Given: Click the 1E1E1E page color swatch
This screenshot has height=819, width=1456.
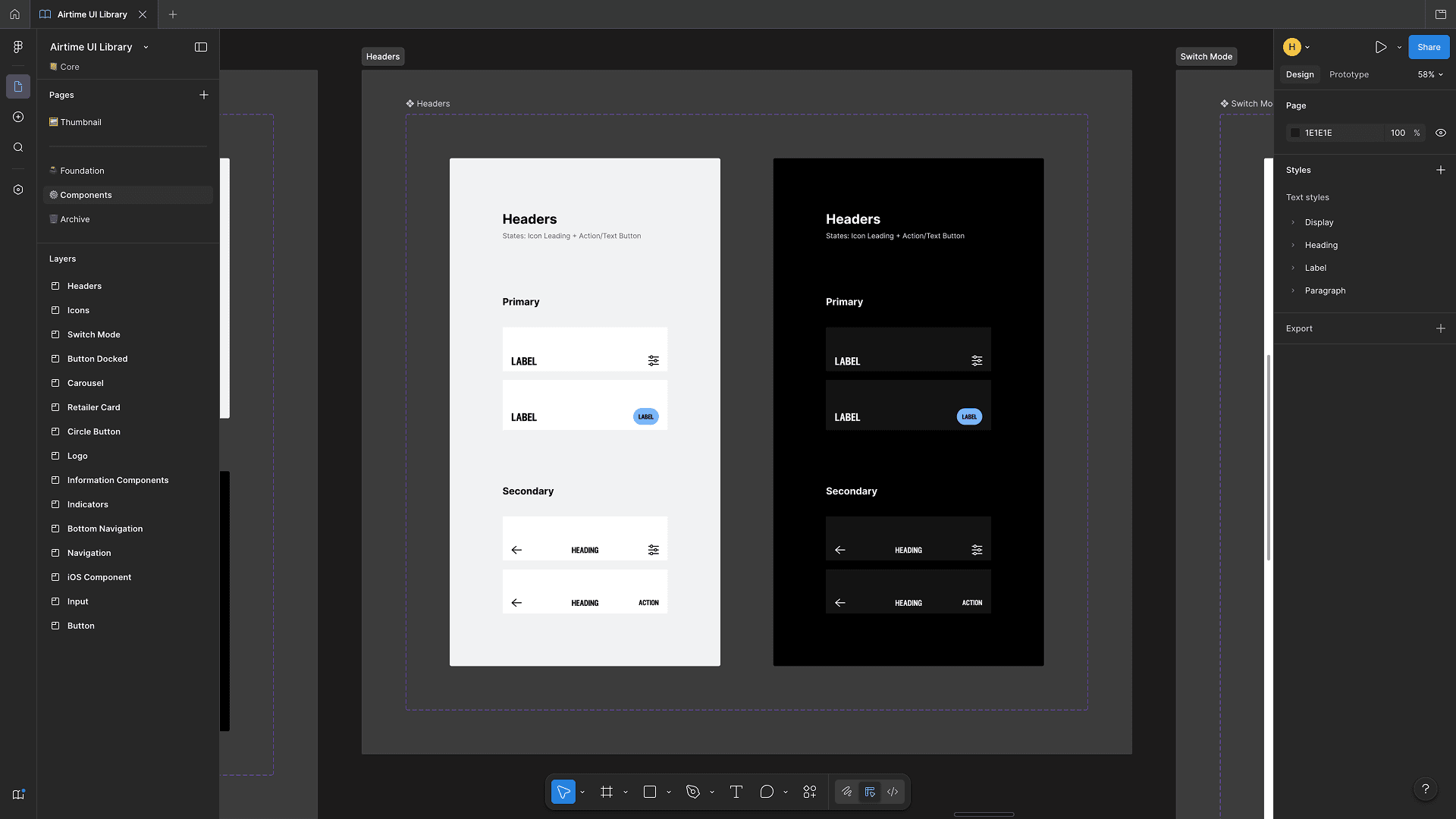Looking at the screenshot, I should (1295, 133).
